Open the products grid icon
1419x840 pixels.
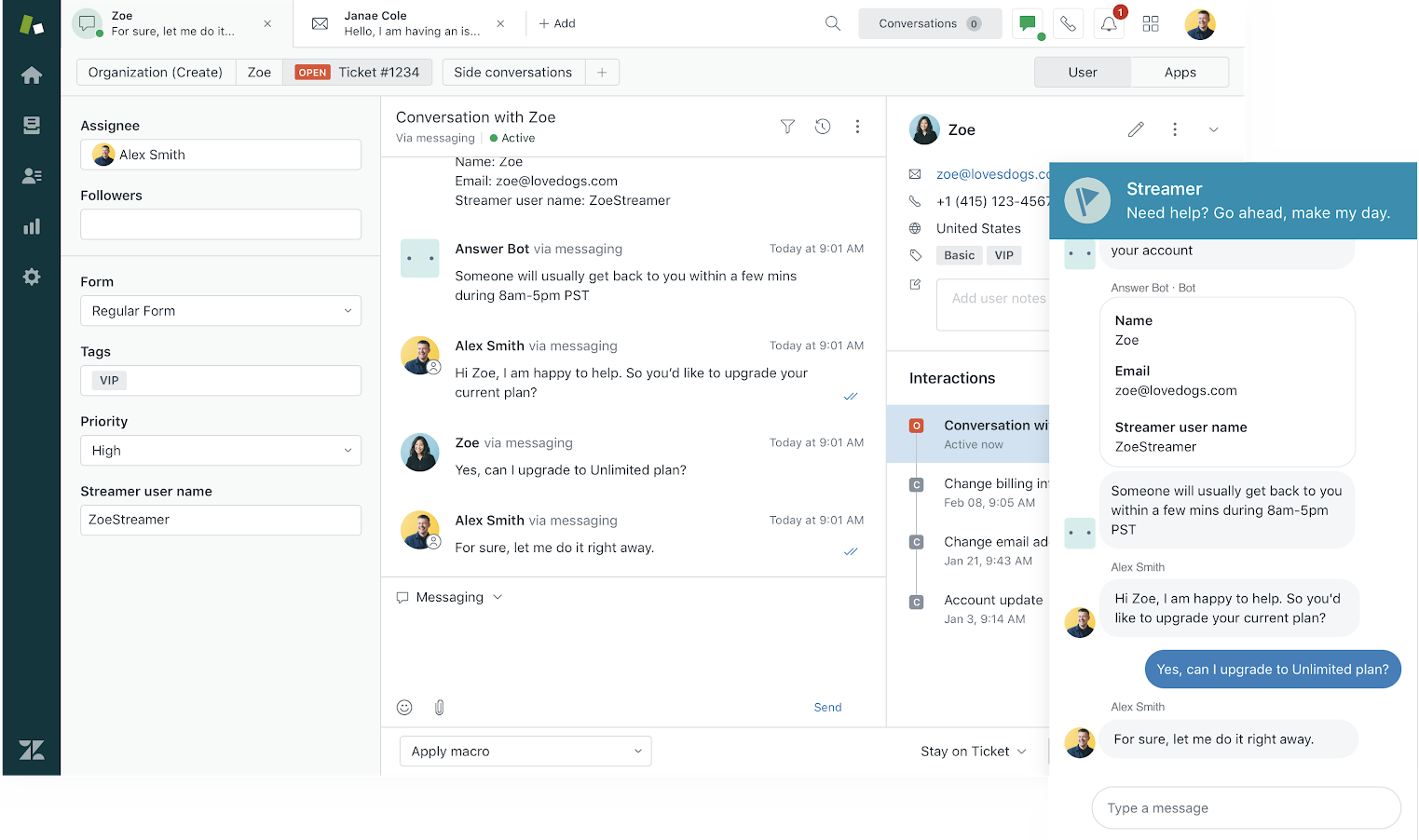pyautogui.click(x=1151, y=24)
